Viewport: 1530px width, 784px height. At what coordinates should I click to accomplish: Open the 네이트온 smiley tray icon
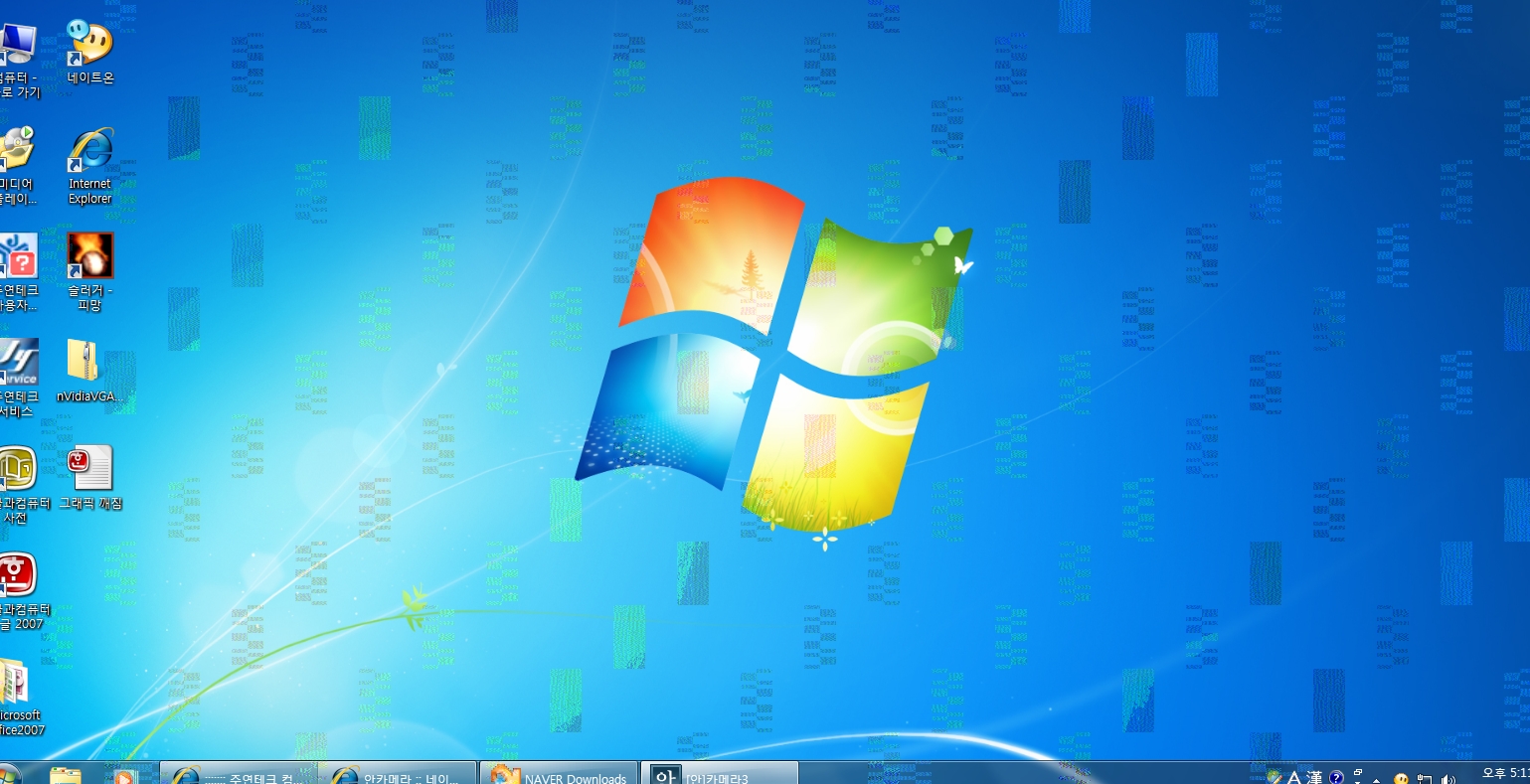pyautogui.click(x=1401, y=779)
